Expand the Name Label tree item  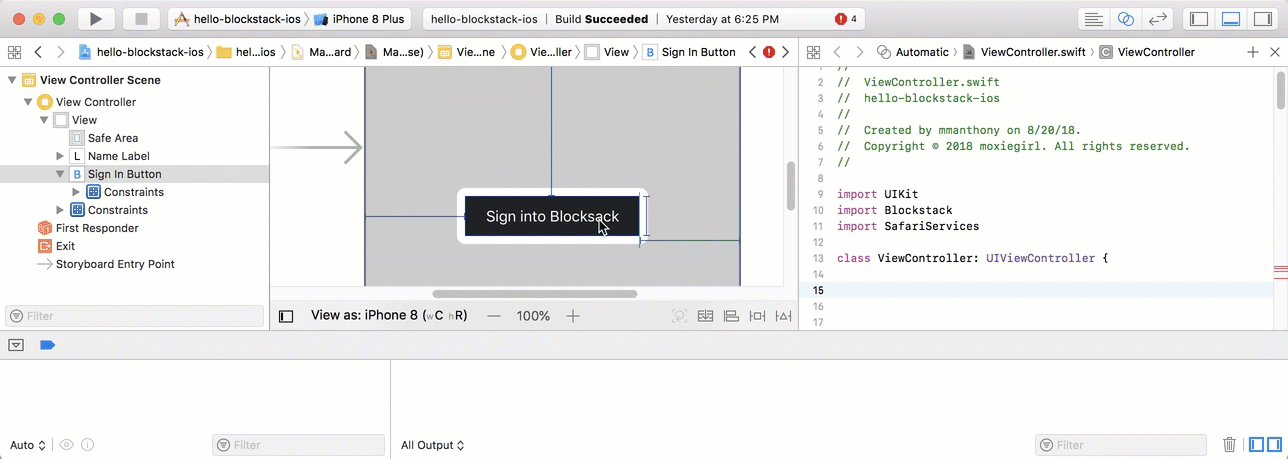click(x=60, y=156)
